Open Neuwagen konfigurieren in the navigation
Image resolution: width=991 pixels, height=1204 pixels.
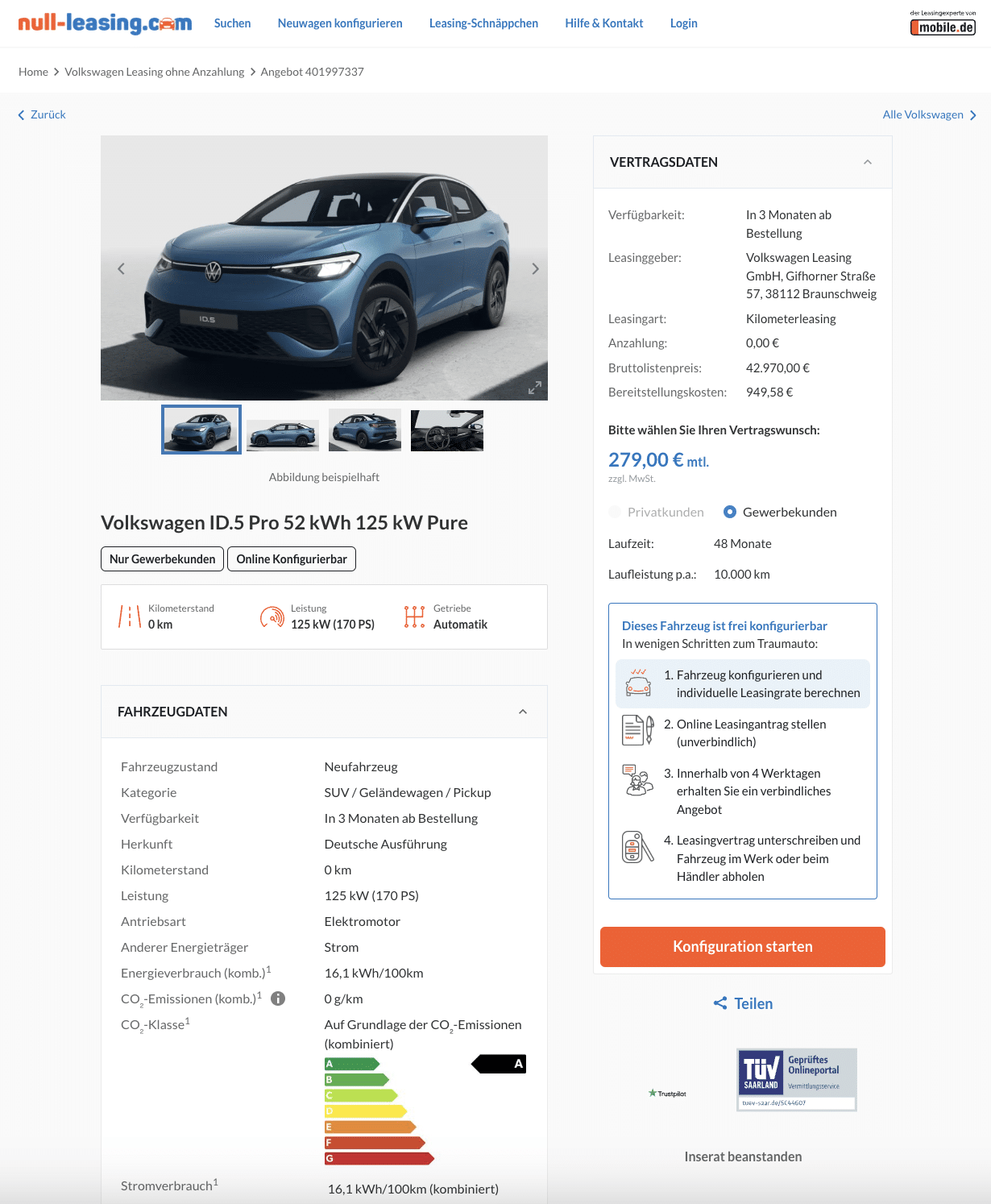click(340, 23)
